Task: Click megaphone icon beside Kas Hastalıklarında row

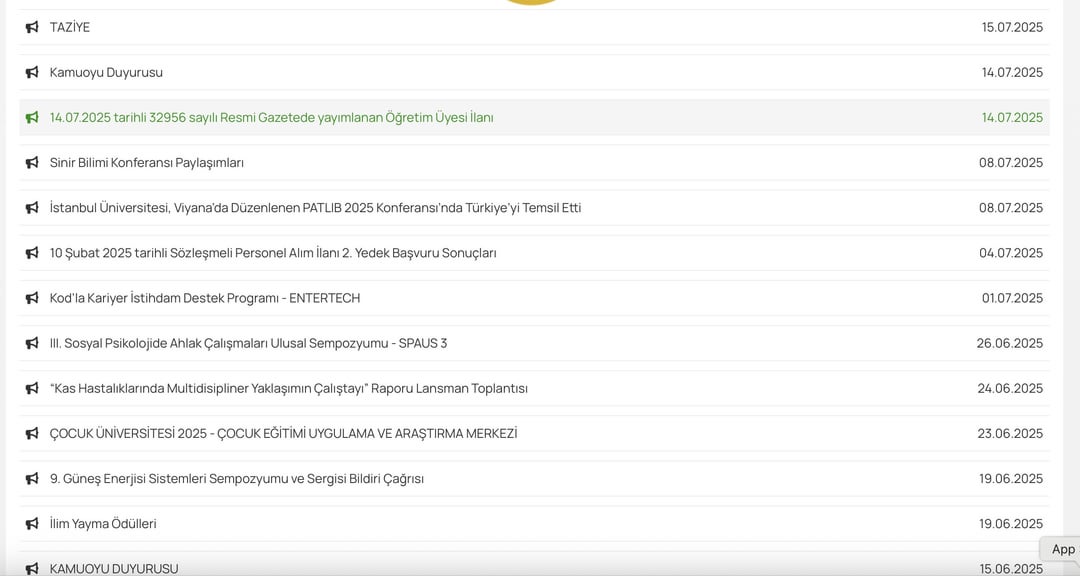Action: (32, 389)
